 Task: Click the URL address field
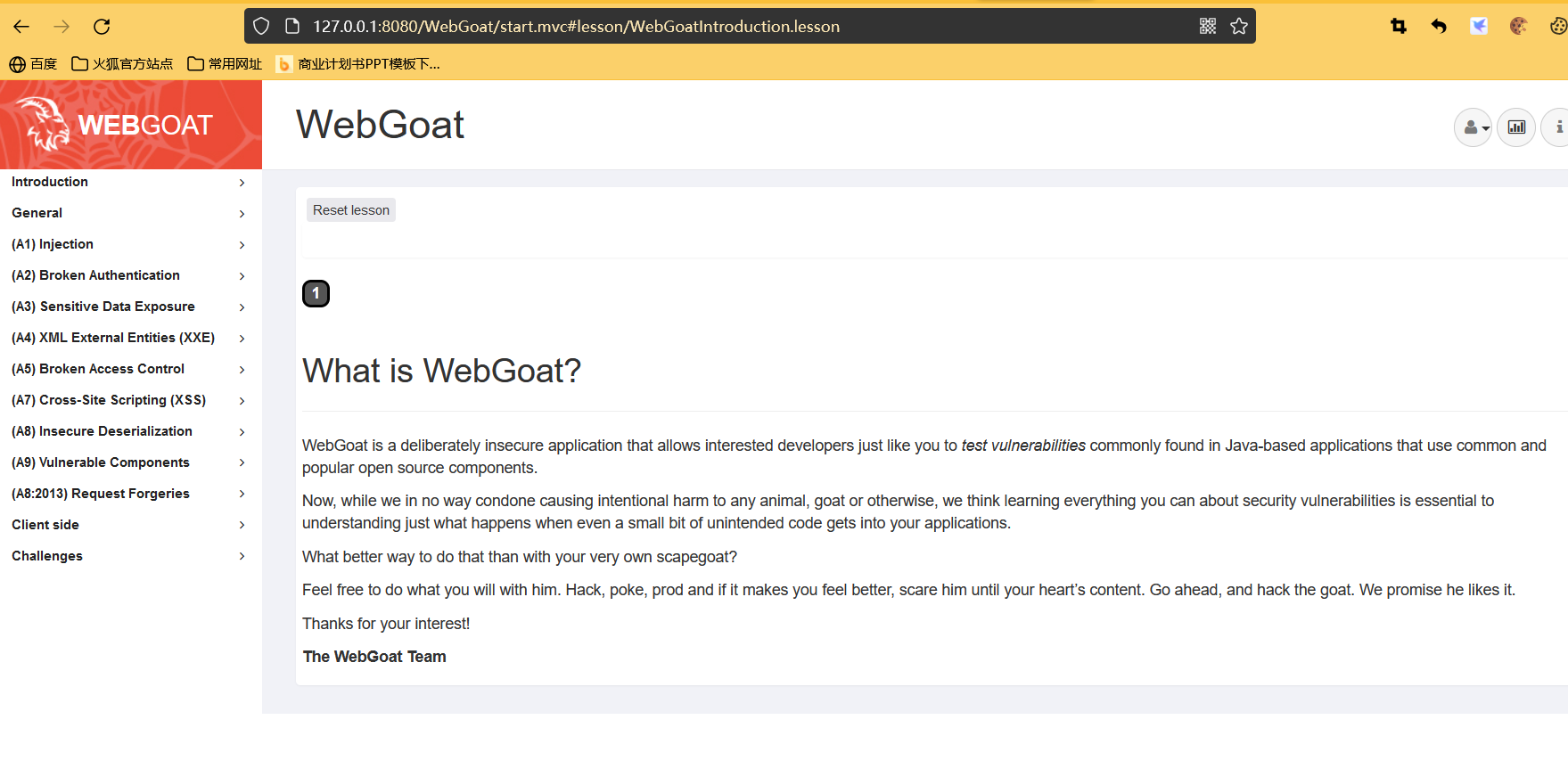coord(713,27)
